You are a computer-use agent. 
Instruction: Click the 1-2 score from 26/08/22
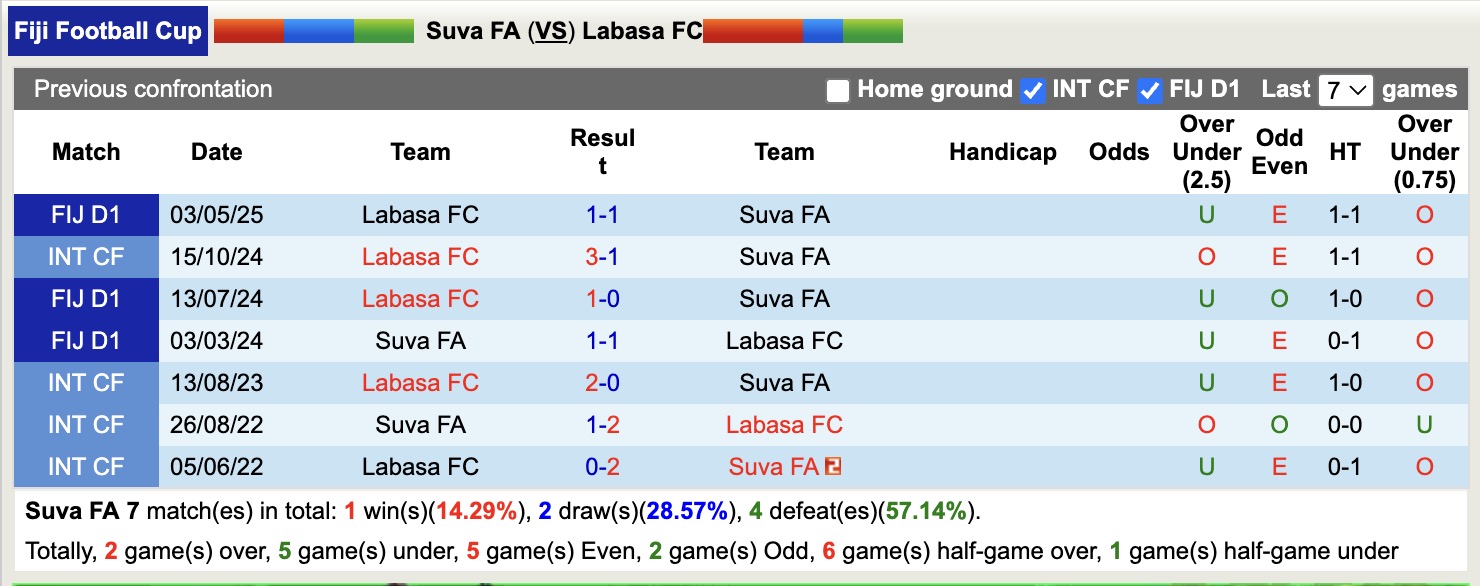pos(602,425)
